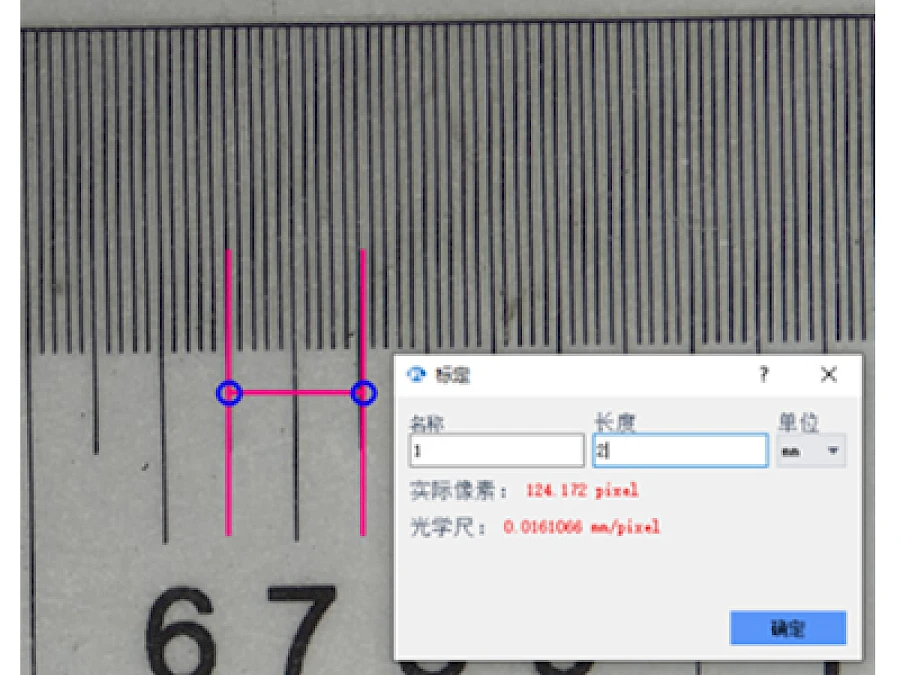Confirm calibration with the blue 确定 button
Viewport: 900px width, 675px height.
pyautogui.click(x=788, y=628)
